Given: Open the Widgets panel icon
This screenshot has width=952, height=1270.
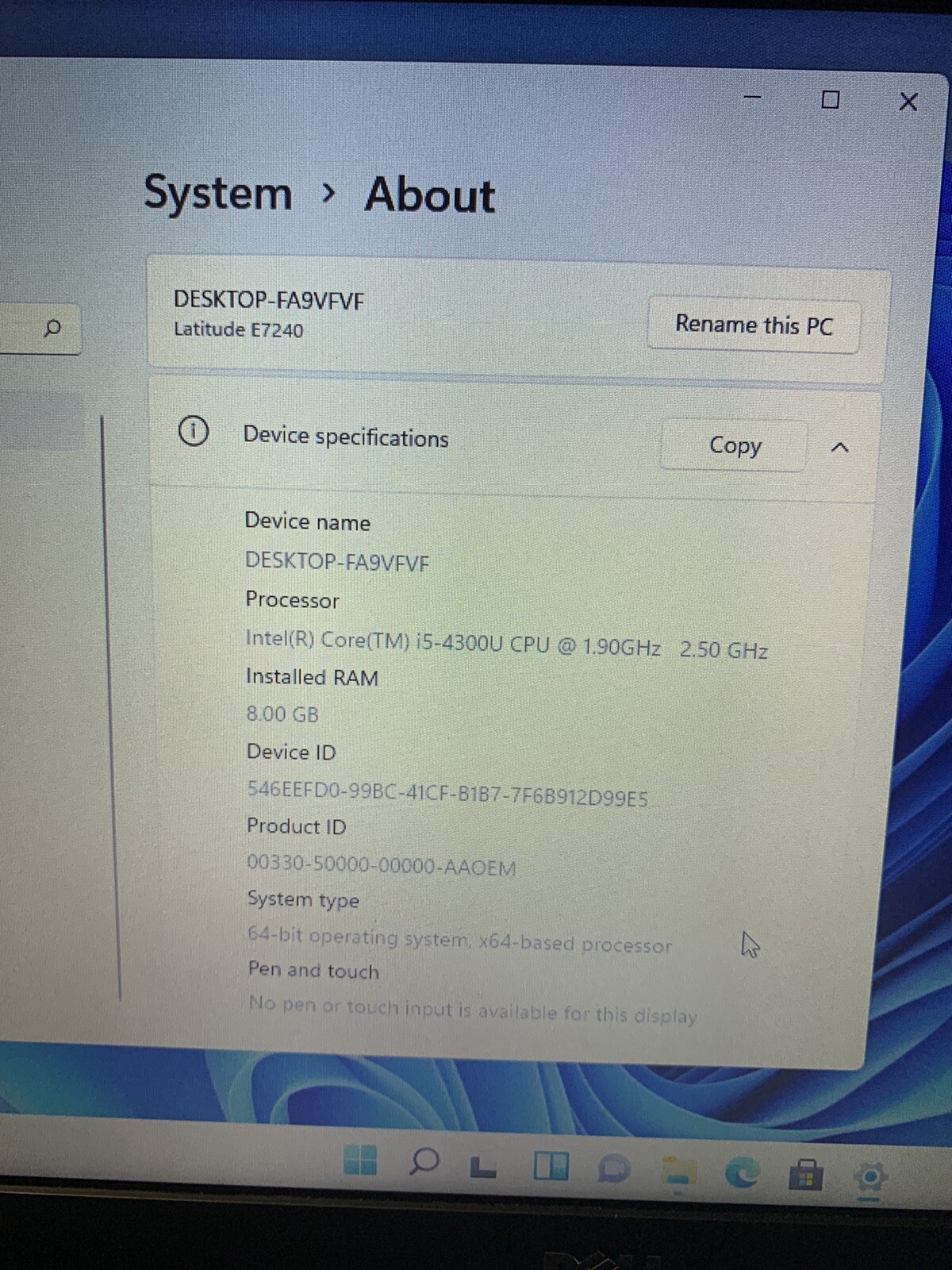Looking at the screenshot, I should coord(551,1166).
